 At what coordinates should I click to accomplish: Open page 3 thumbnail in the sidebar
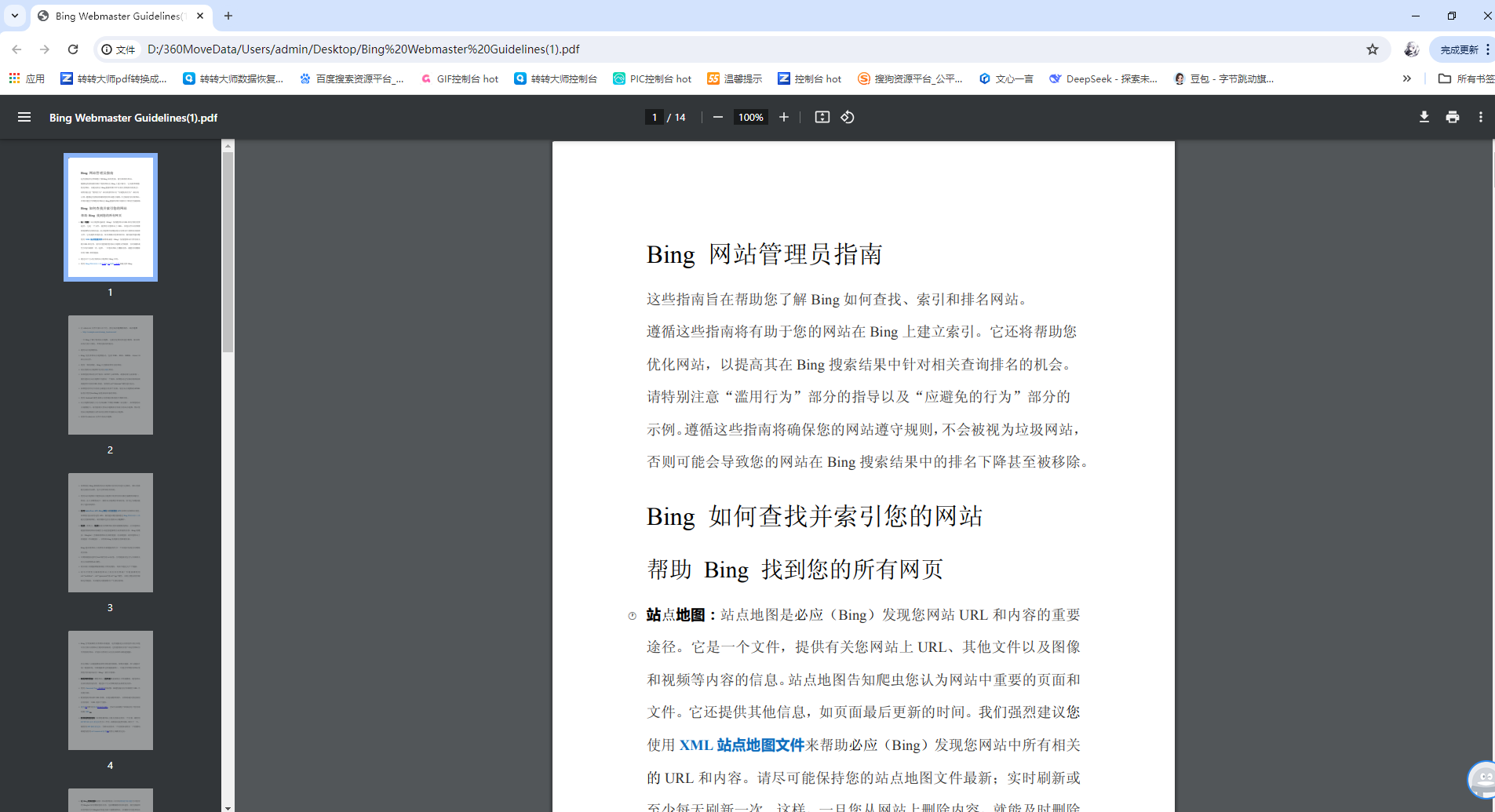111,532
